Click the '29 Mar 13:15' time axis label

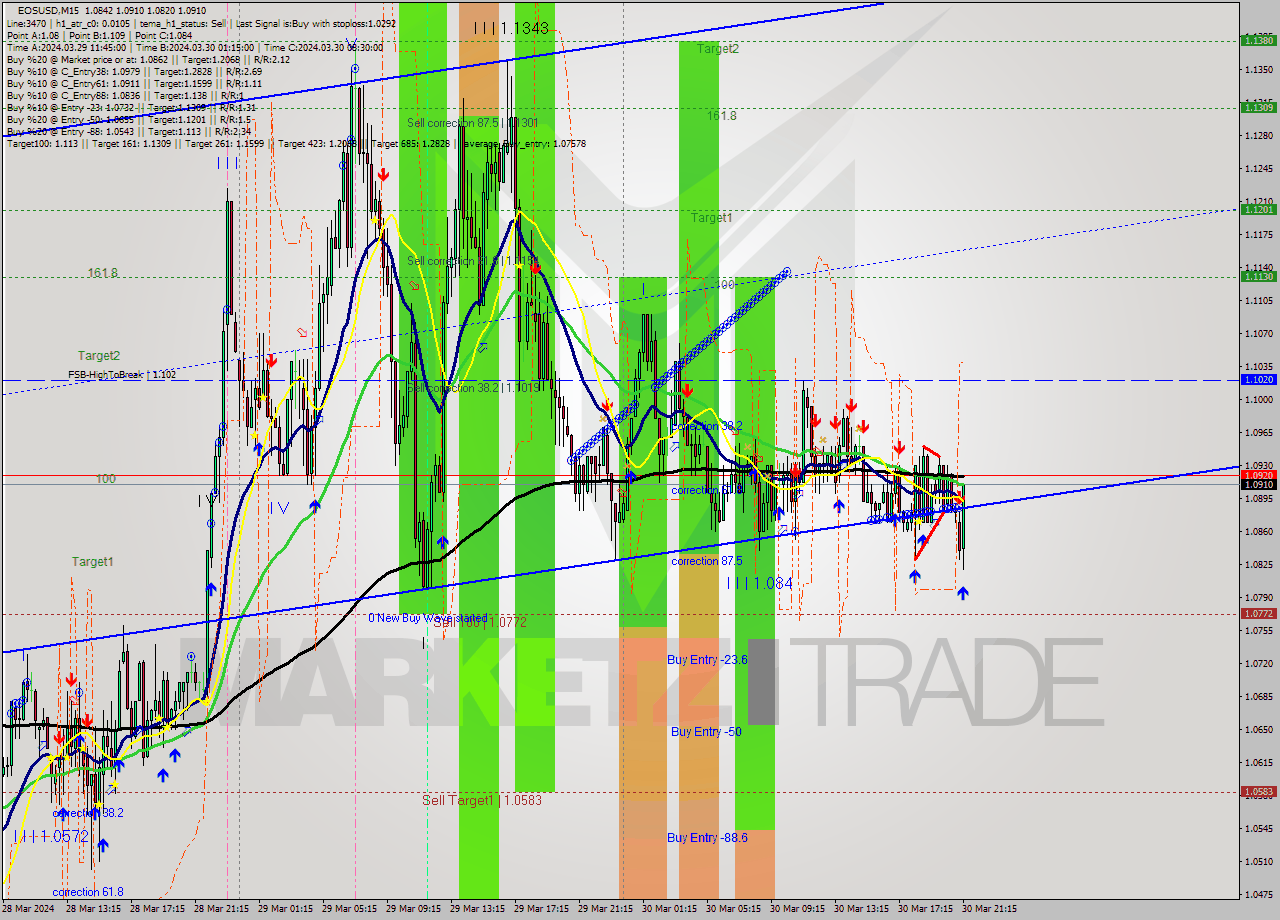(478, 909)
